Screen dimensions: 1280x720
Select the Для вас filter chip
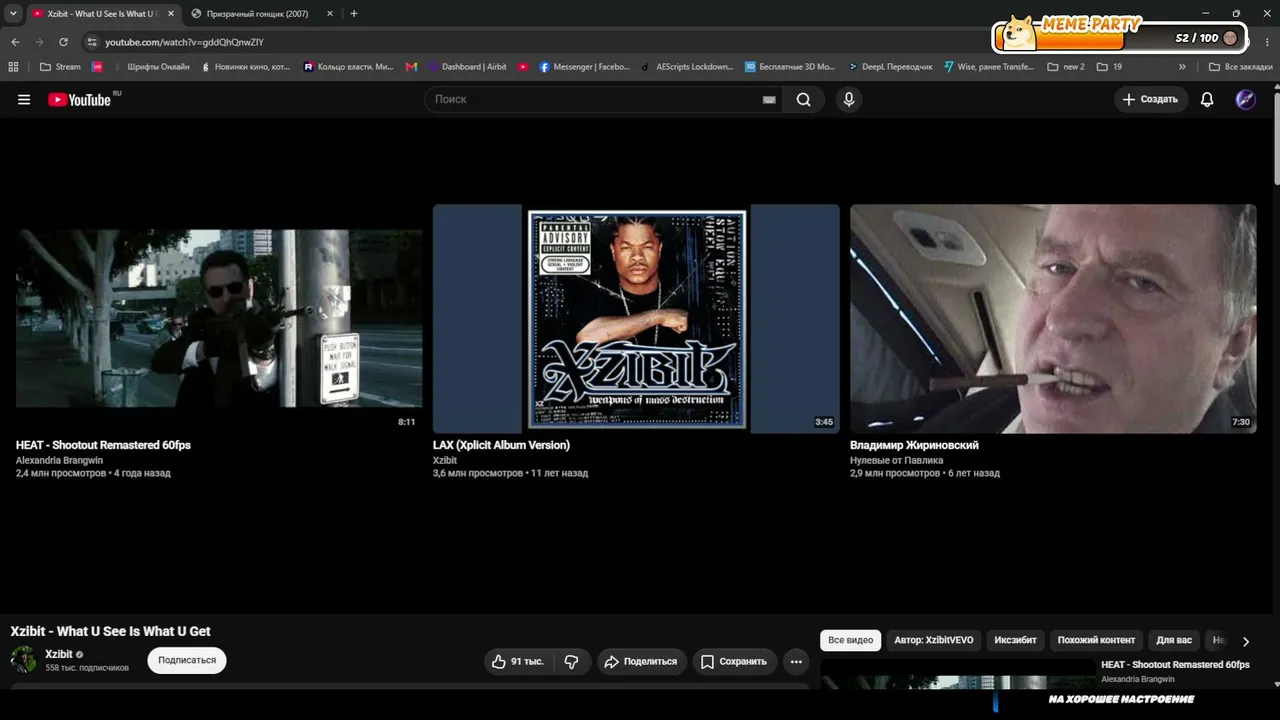pyautogui.click(x=1175, y=640)
